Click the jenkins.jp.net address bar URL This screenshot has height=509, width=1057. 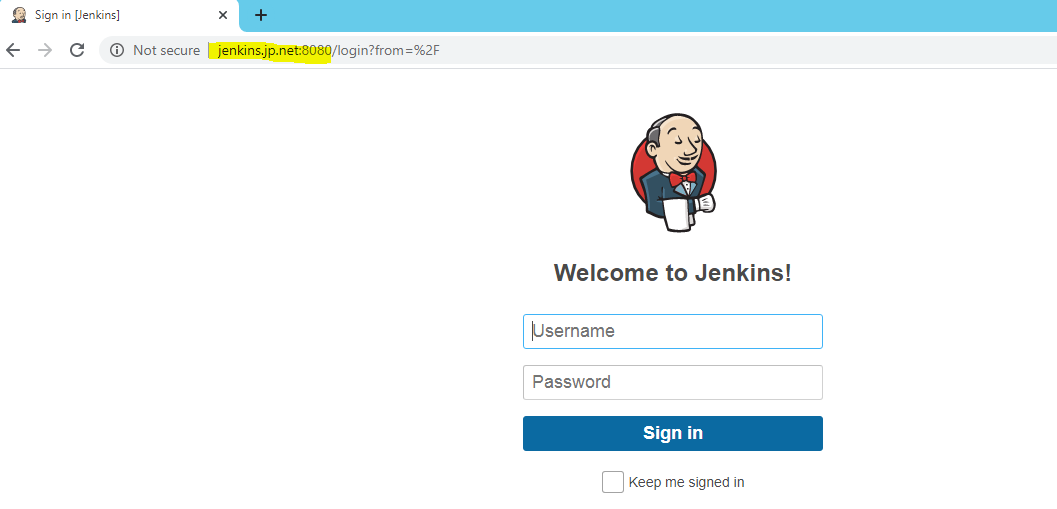[x=329, y=50]
